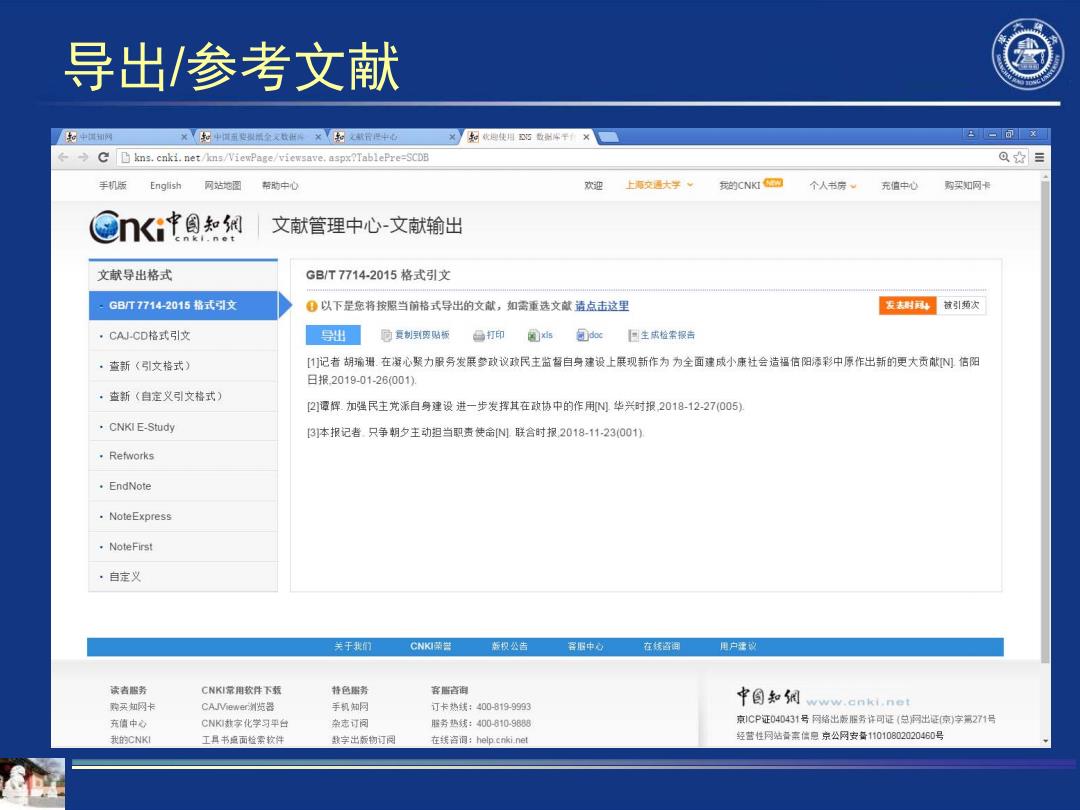Open 客服中心 in the blue footer bar
The image size is (1080, 810).
click(x=585, y=647)
